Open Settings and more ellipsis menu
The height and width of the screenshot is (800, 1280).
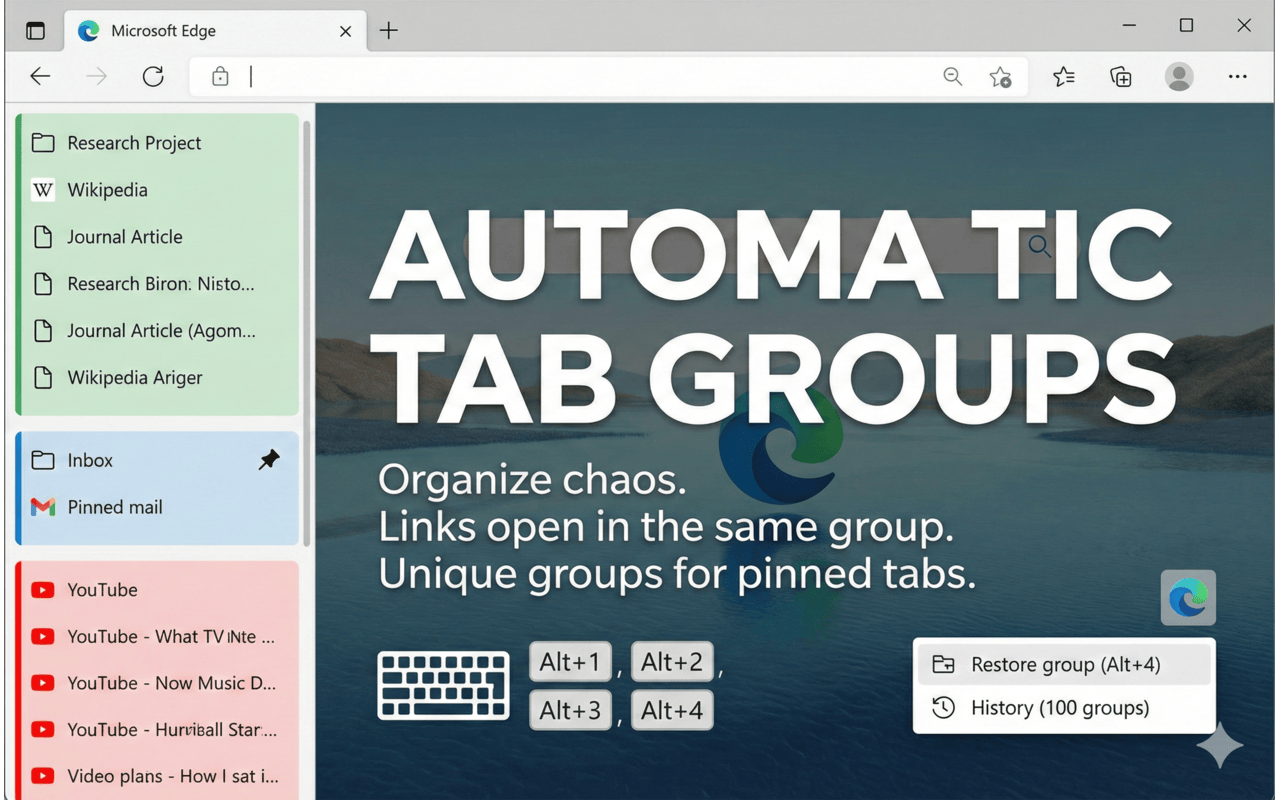[1238, 77]
